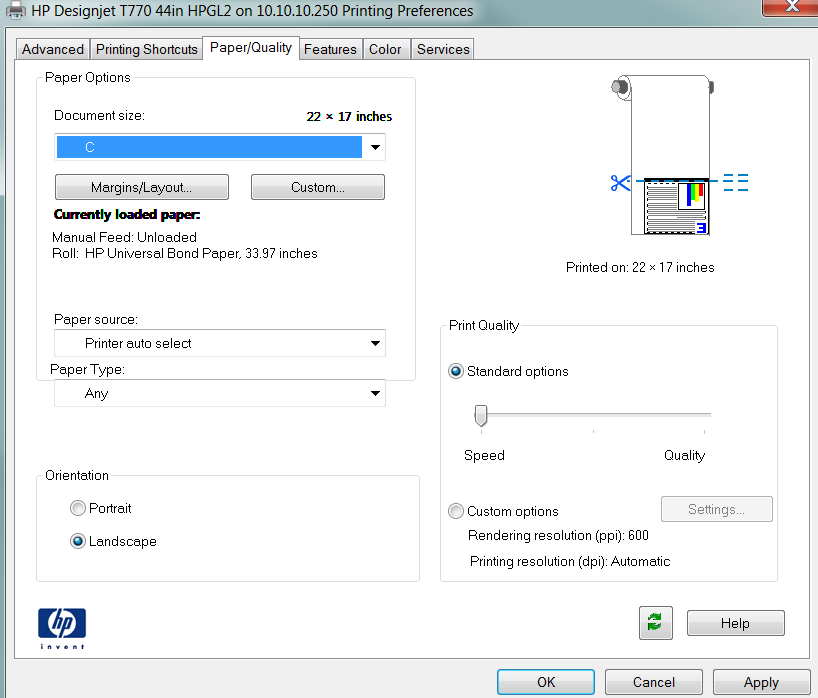Click the '22 × 17 inches' document size text

tap(349, 116)
